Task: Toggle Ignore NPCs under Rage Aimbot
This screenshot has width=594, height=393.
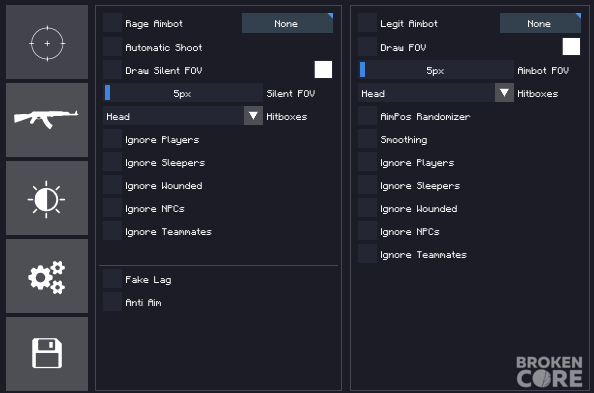Action: [113, 208]
